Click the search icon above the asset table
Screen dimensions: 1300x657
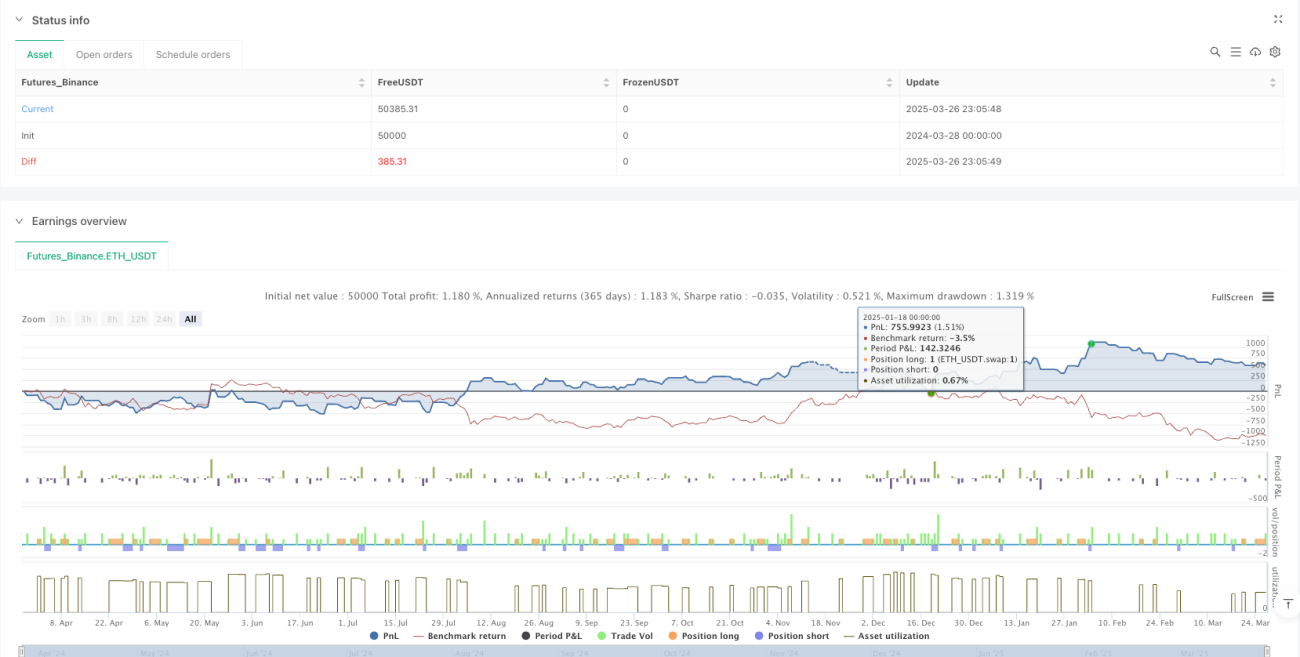click(1215, 52)
